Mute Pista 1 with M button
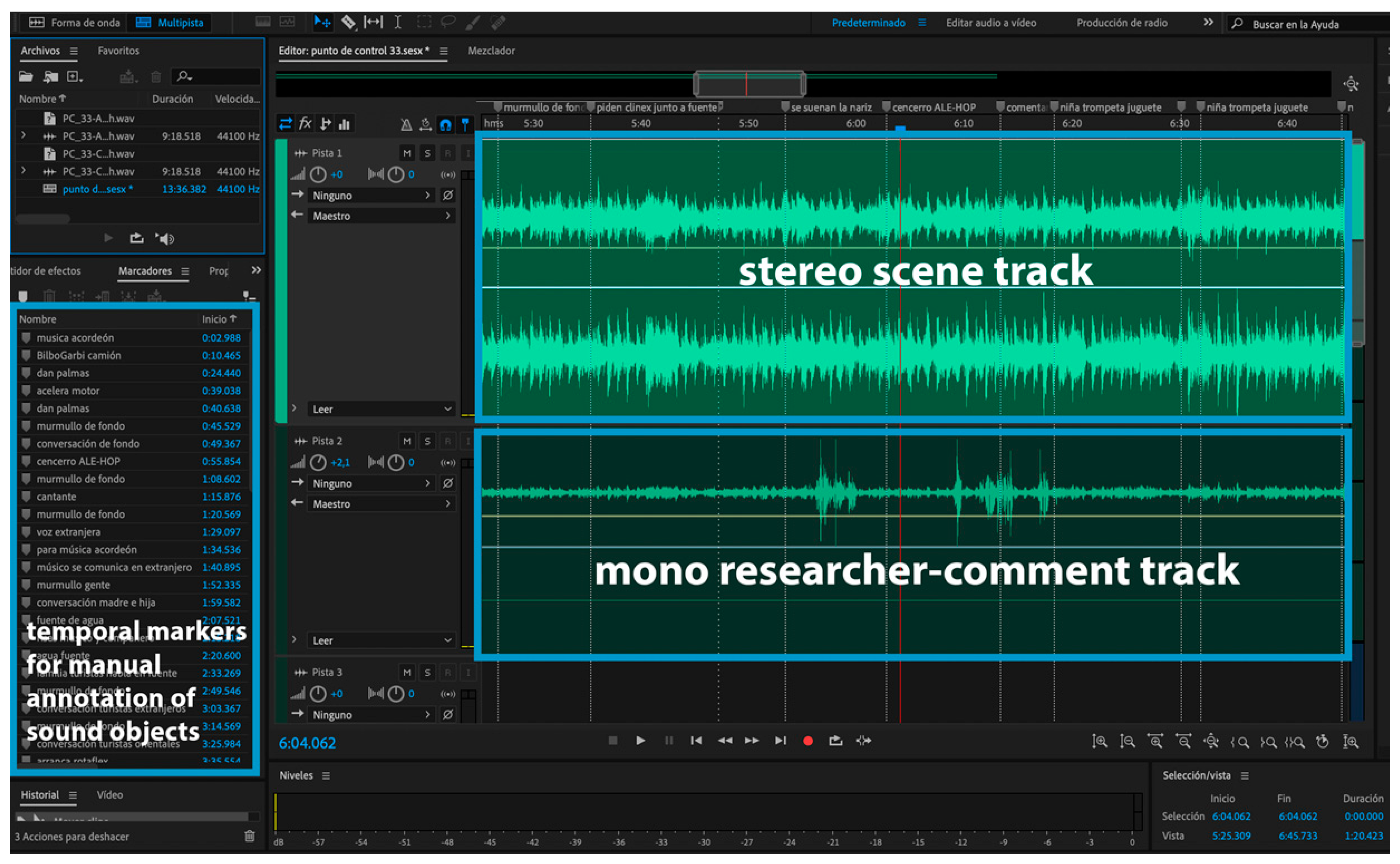This screenshot has width=1400, height=864. (x=406, y=153)
